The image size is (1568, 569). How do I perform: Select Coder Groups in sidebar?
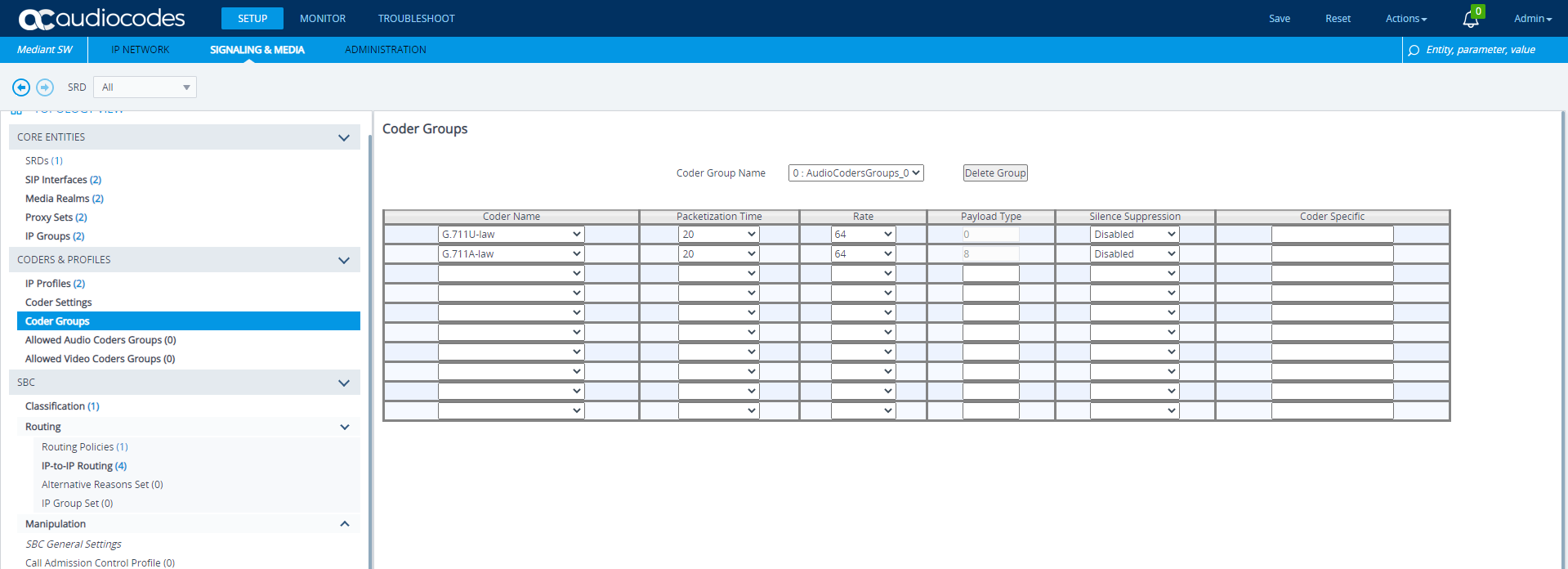(x=189, y=321)
